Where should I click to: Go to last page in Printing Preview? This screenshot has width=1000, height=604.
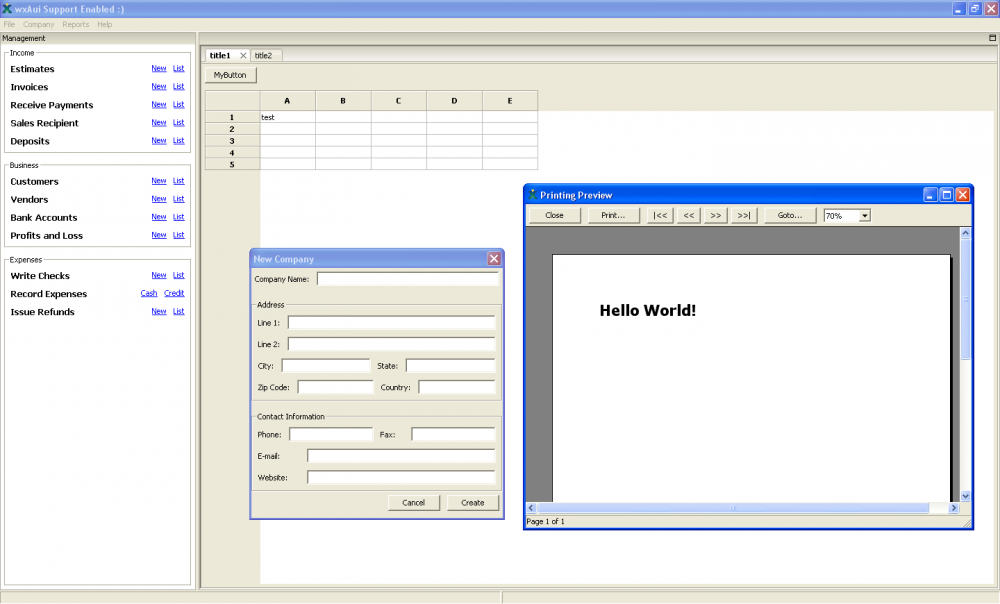pyautogui.click(x=744, y=216)
